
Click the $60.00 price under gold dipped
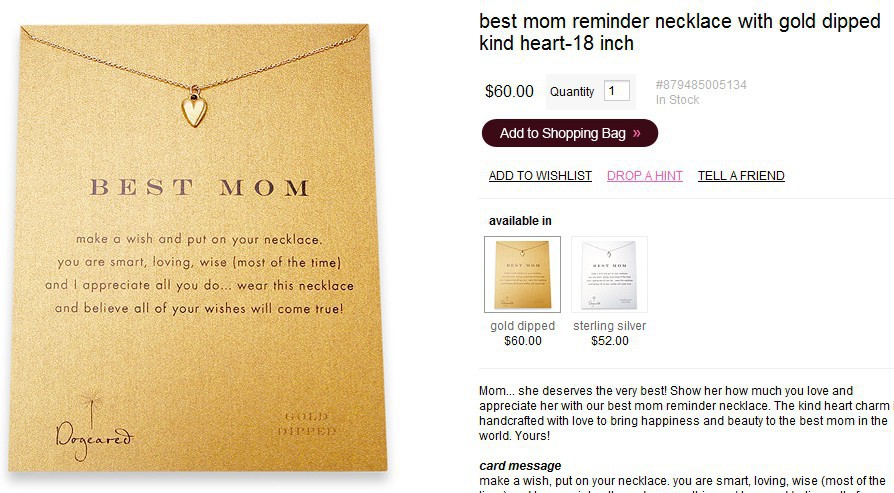[522, 341]
